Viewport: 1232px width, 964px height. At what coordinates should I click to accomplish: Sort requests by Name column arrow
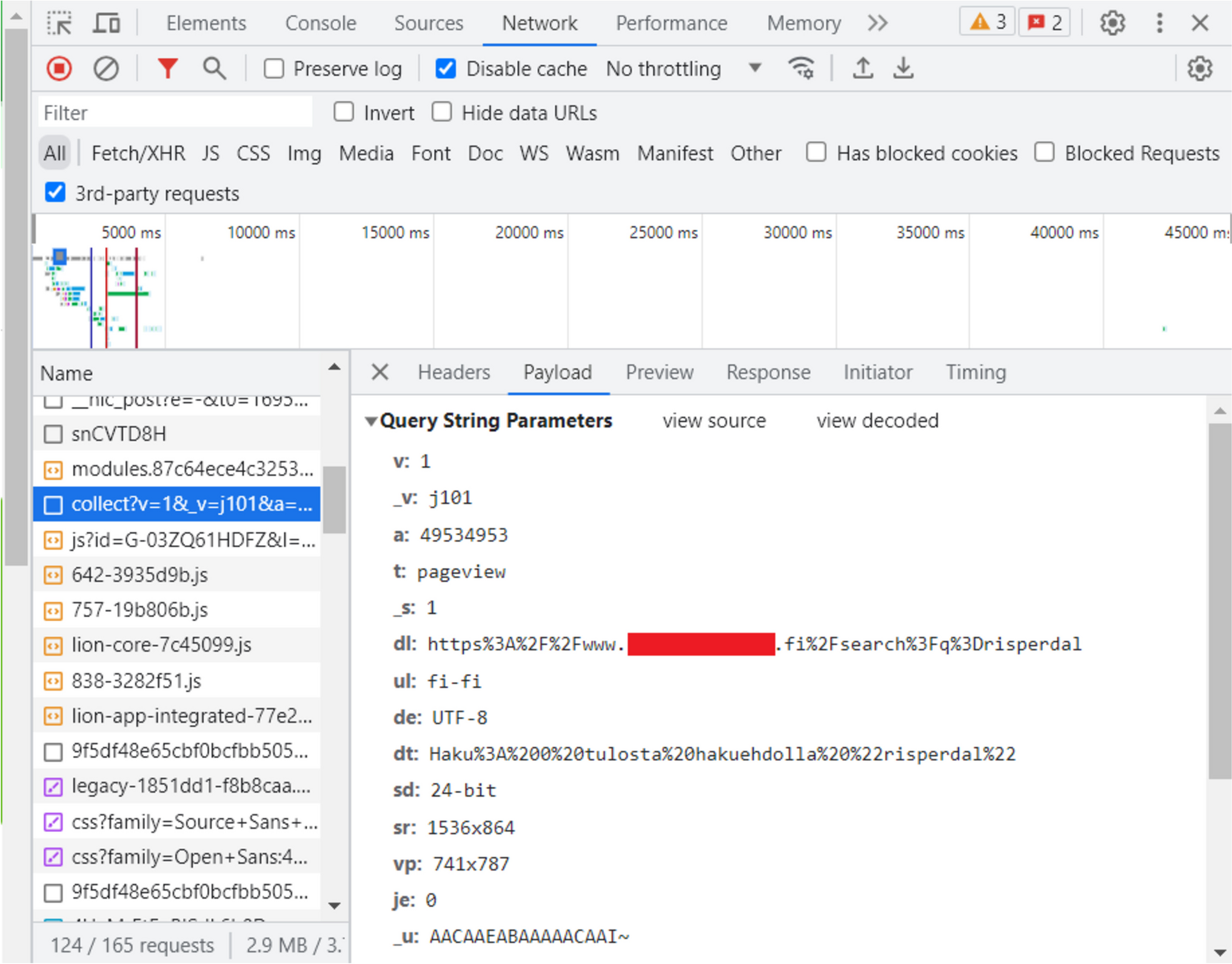coord(334,367)
